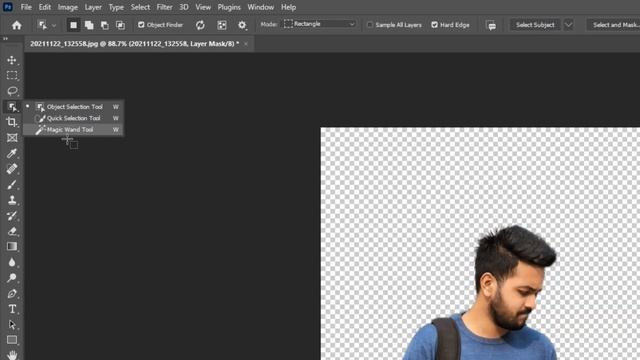Select the Dodge tool
The width and height of the screenshot is (640, 360).
click(12, 278)
